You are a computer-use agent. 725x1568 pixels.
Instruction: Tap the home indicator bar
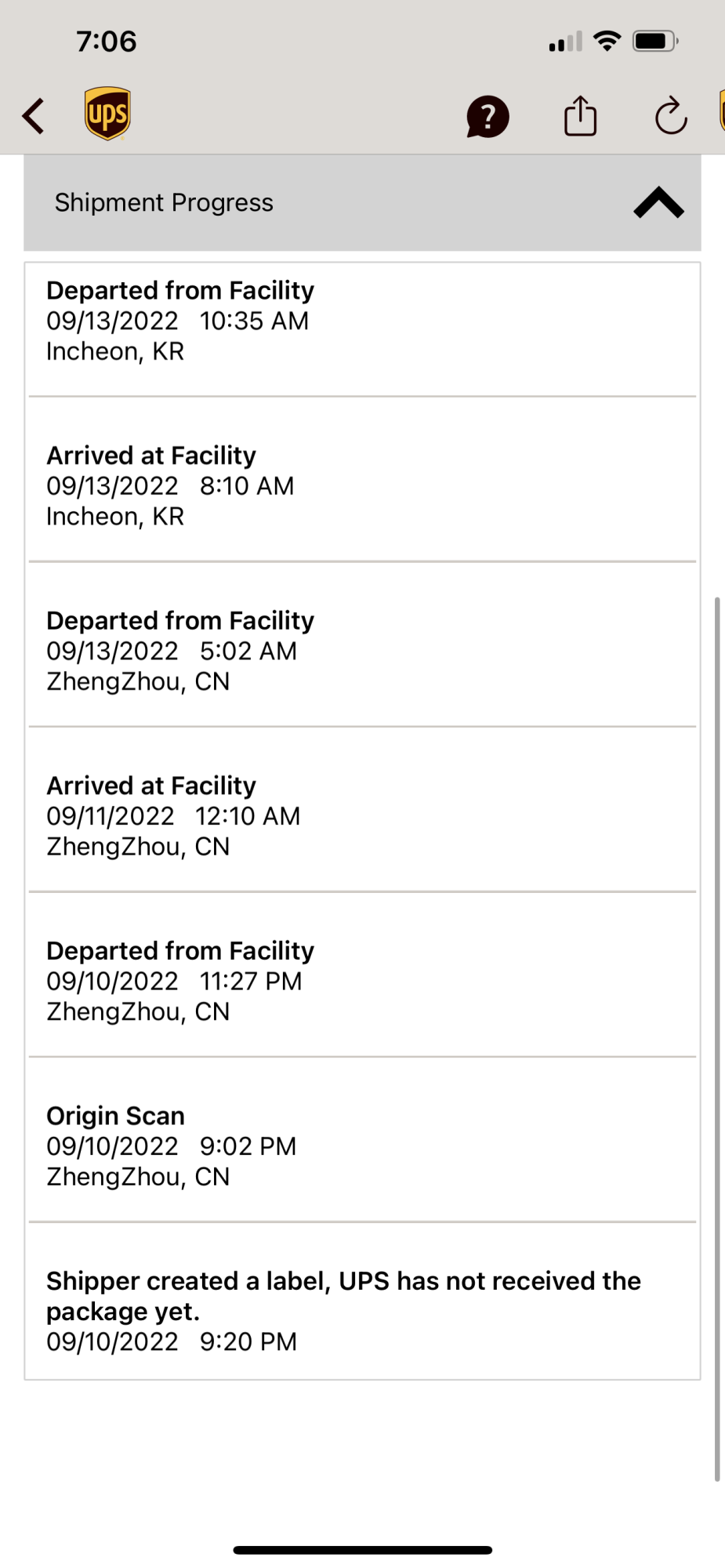tap(362, 1550)
